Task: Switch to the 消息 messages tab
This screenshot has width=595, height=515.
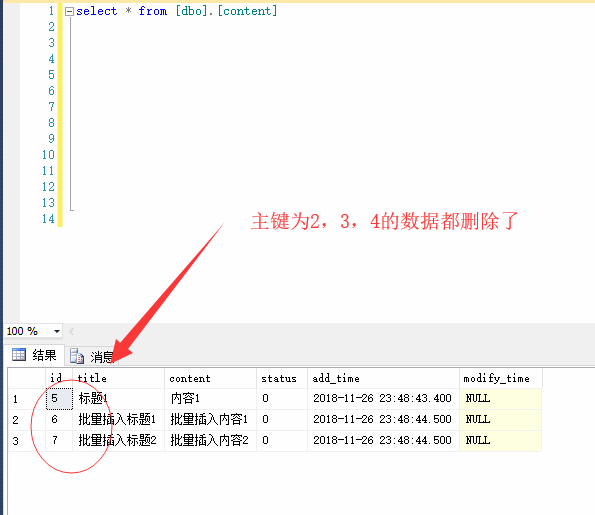Action: click(92, 356)
